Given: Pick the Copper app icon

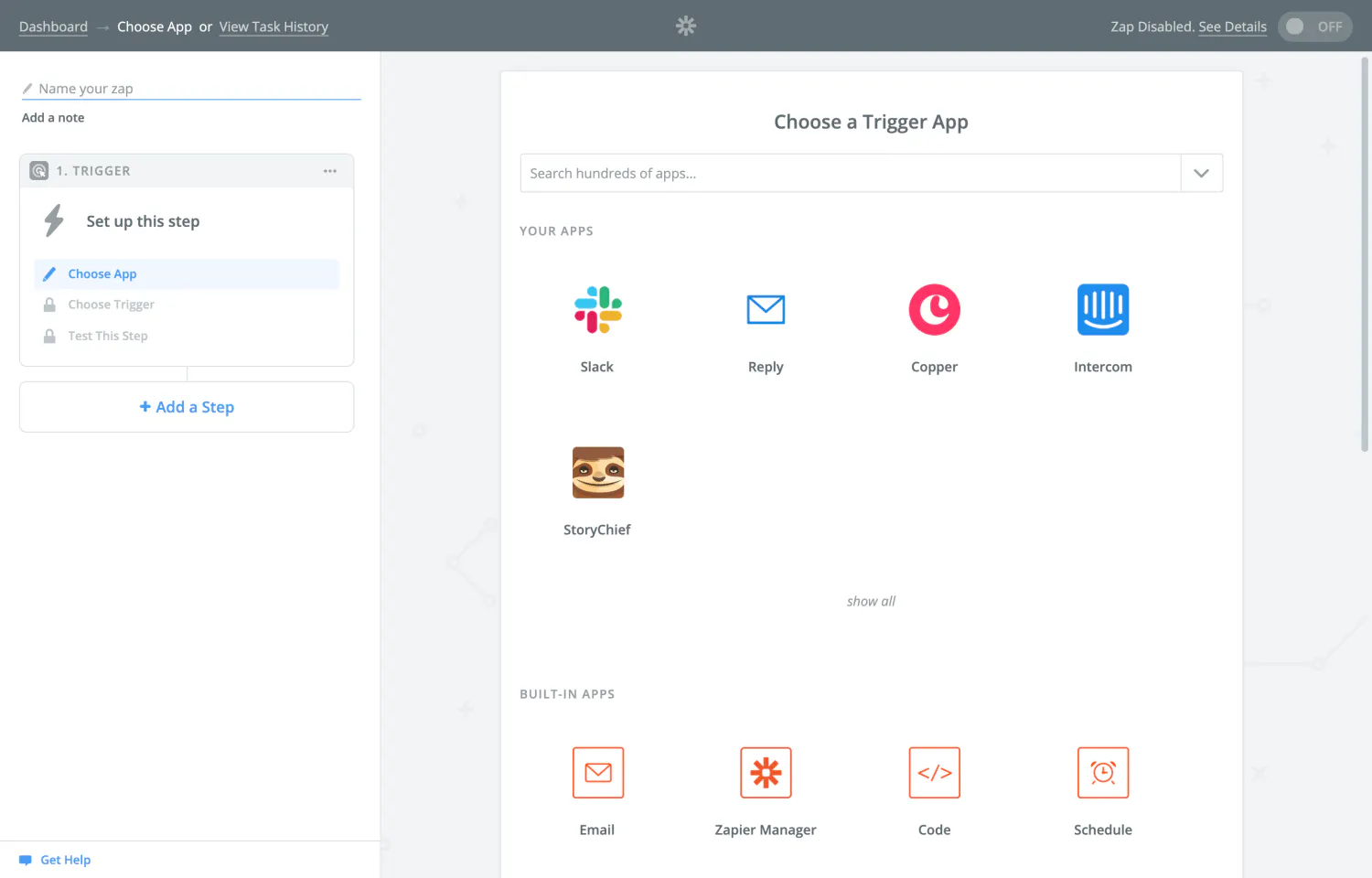Looking at the screenshot, I should click(934, 309).
